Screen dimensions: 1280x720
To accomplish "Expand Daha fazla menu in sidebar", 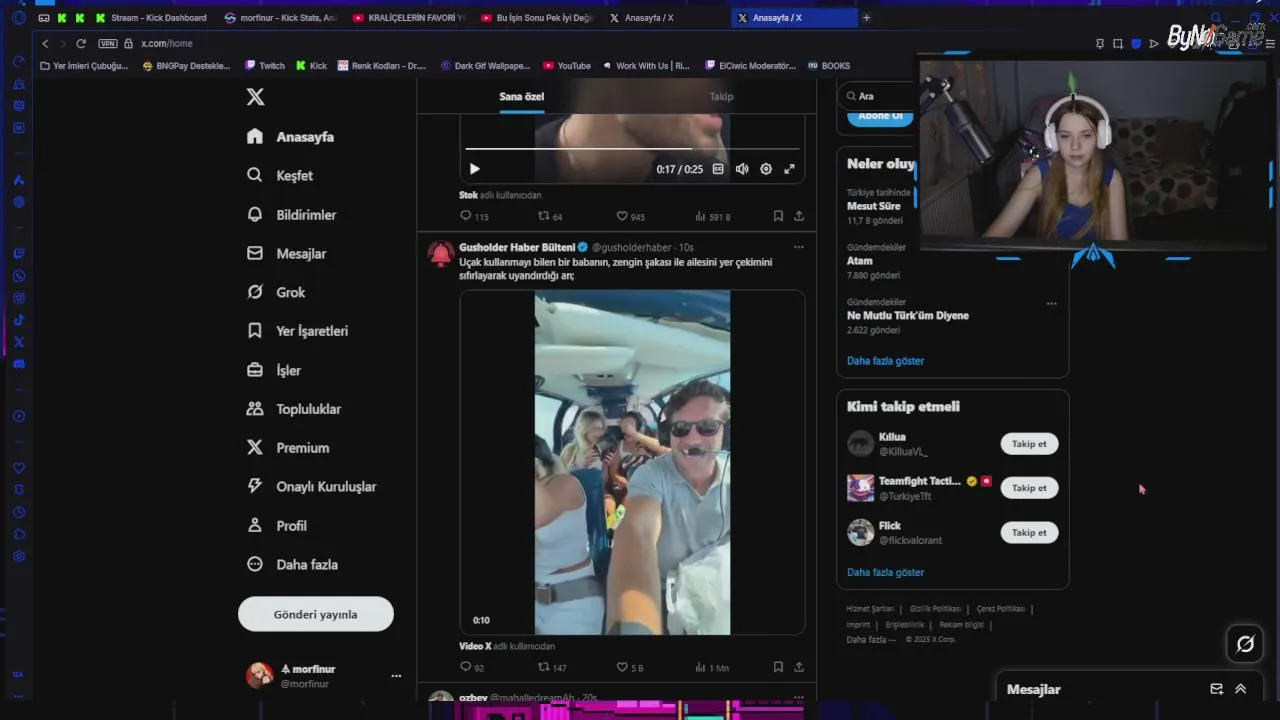I will point(292,565).
